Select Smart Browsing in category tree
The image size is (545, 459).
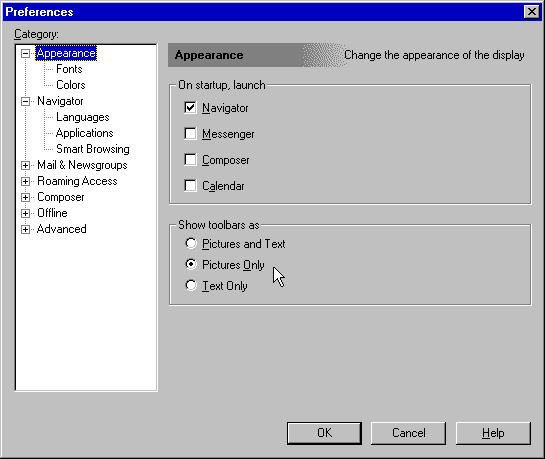[93, 149]
